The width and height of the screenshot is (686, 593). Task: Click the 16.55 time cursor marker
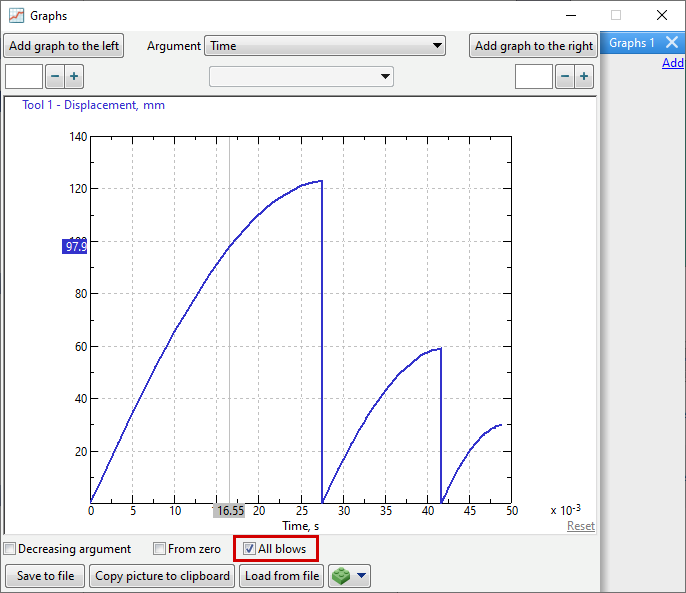(x=229, y=511)
